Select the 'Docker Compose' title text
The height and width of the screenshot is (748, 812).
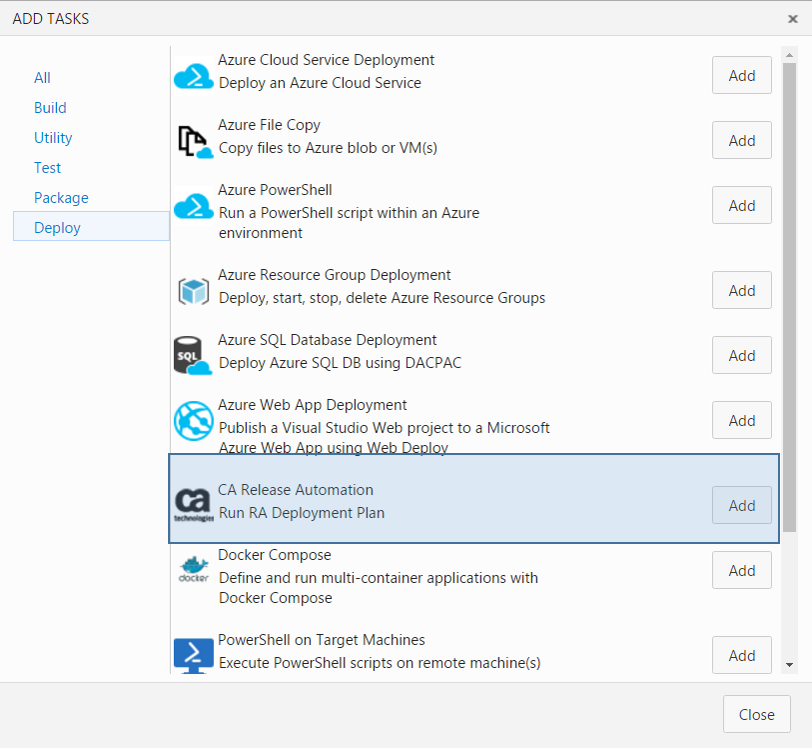[274, 555]
